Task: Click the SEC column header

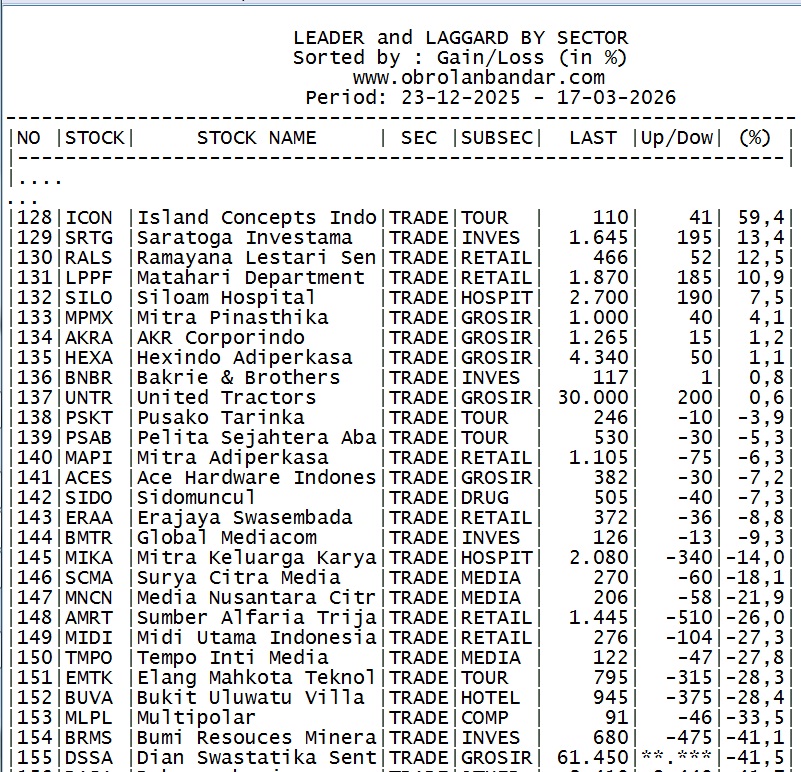Action: (x=419, y=138)
